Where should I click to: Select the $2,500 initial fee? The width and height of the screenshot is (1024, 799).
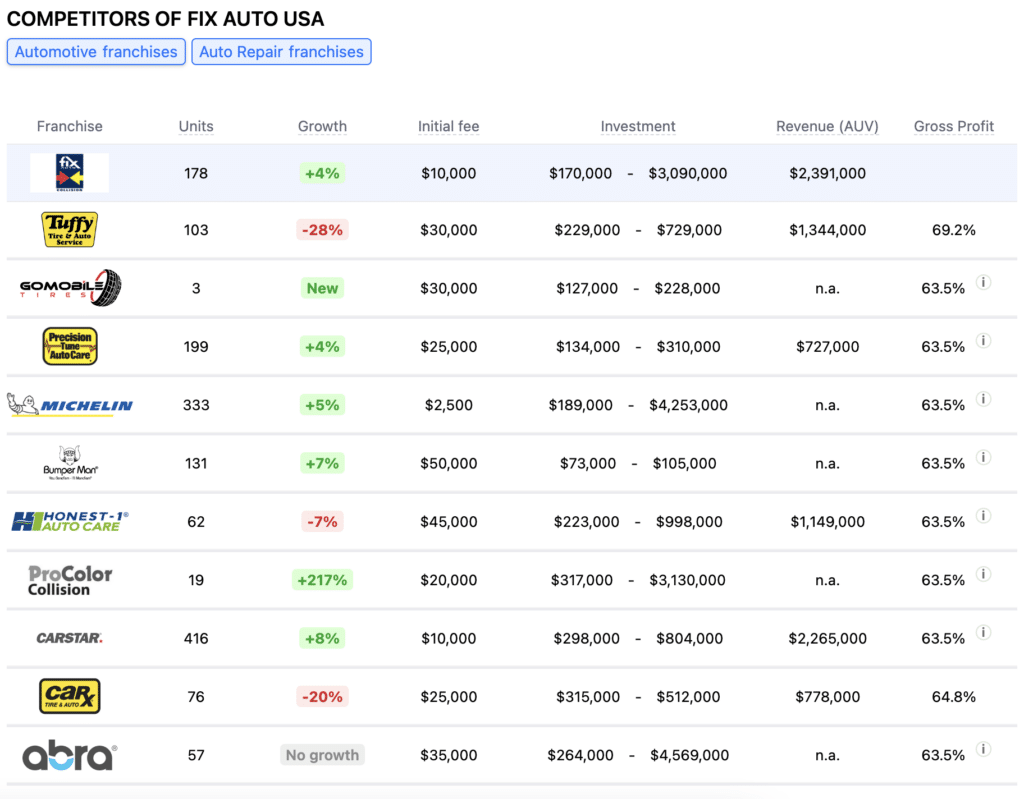pos(449,405)
